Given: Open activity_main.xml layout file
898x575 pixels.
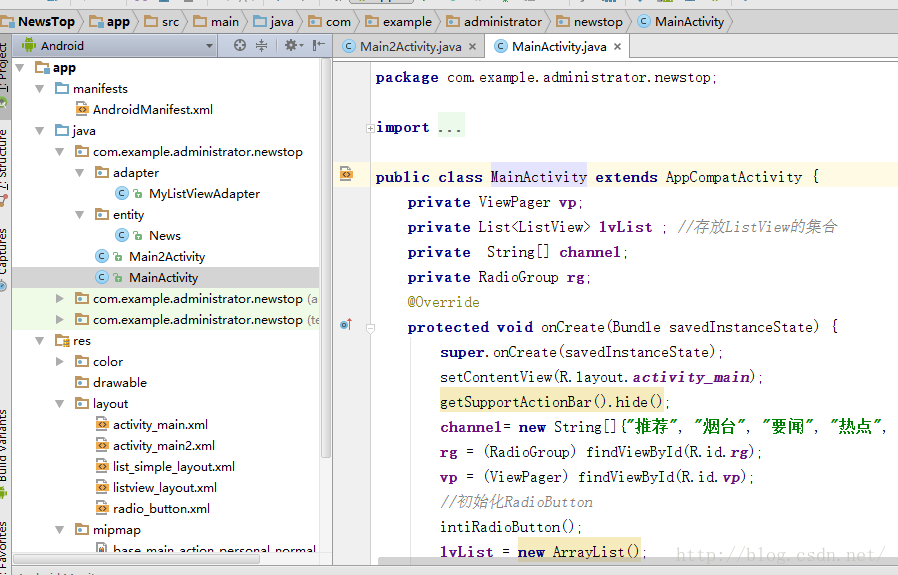Looking at the screenshot, I should 160,425.
